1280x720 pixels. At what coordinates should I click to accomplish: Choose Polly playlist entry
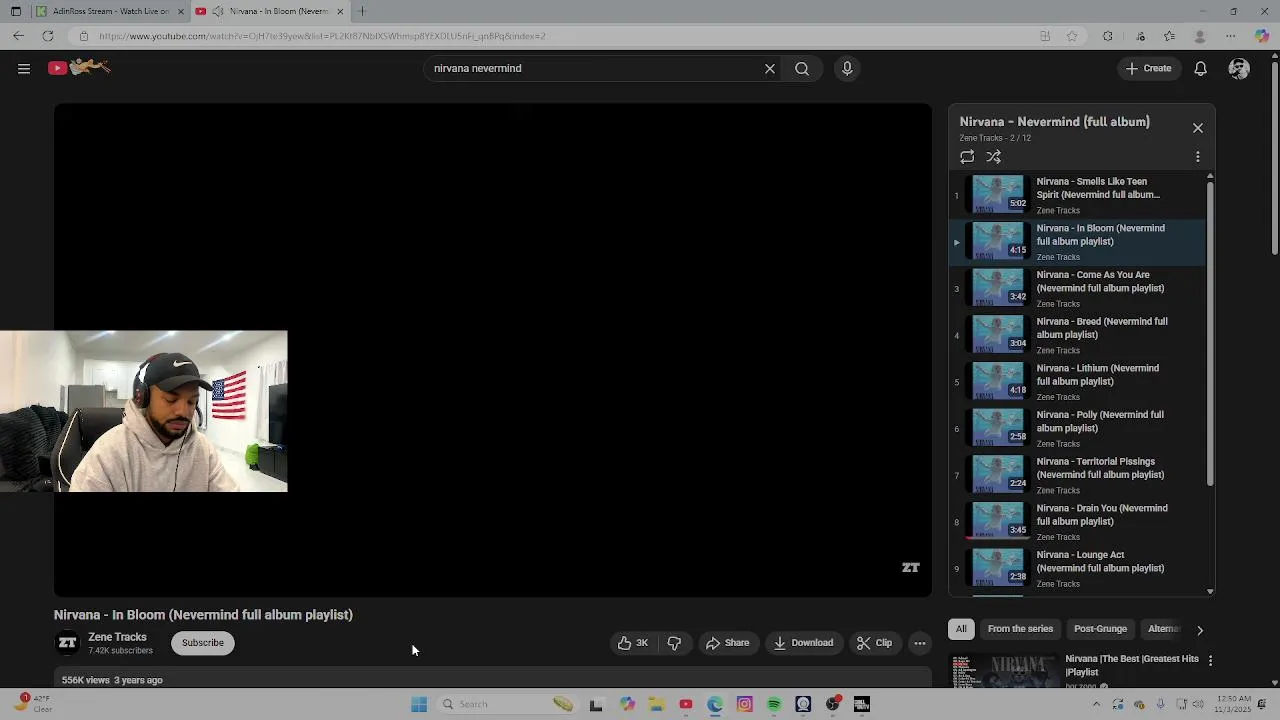coord(1077,428)
